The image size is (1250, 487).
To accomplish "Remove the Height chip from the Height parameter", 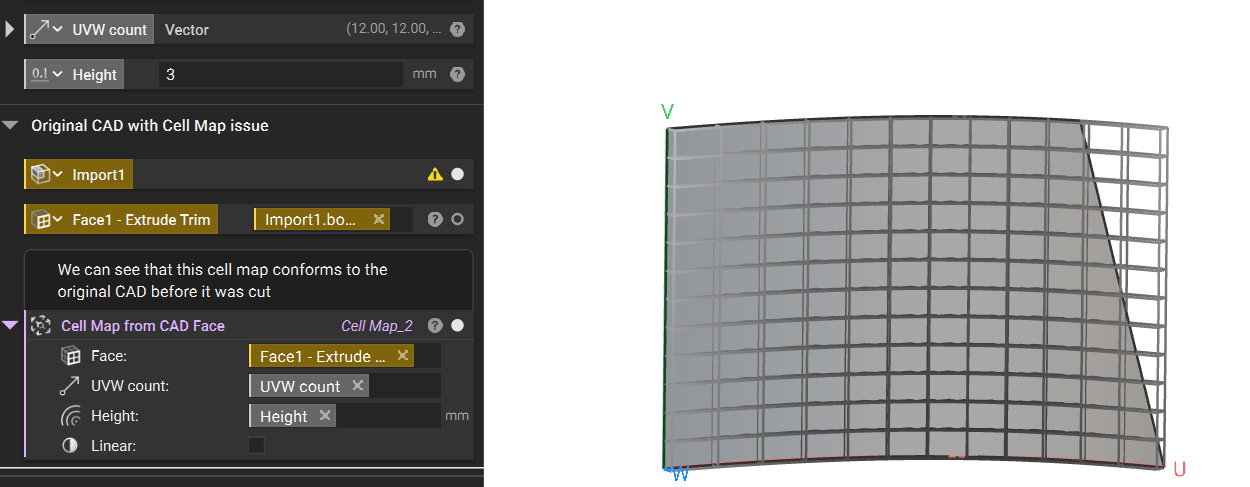I will [x=324, y=416].
